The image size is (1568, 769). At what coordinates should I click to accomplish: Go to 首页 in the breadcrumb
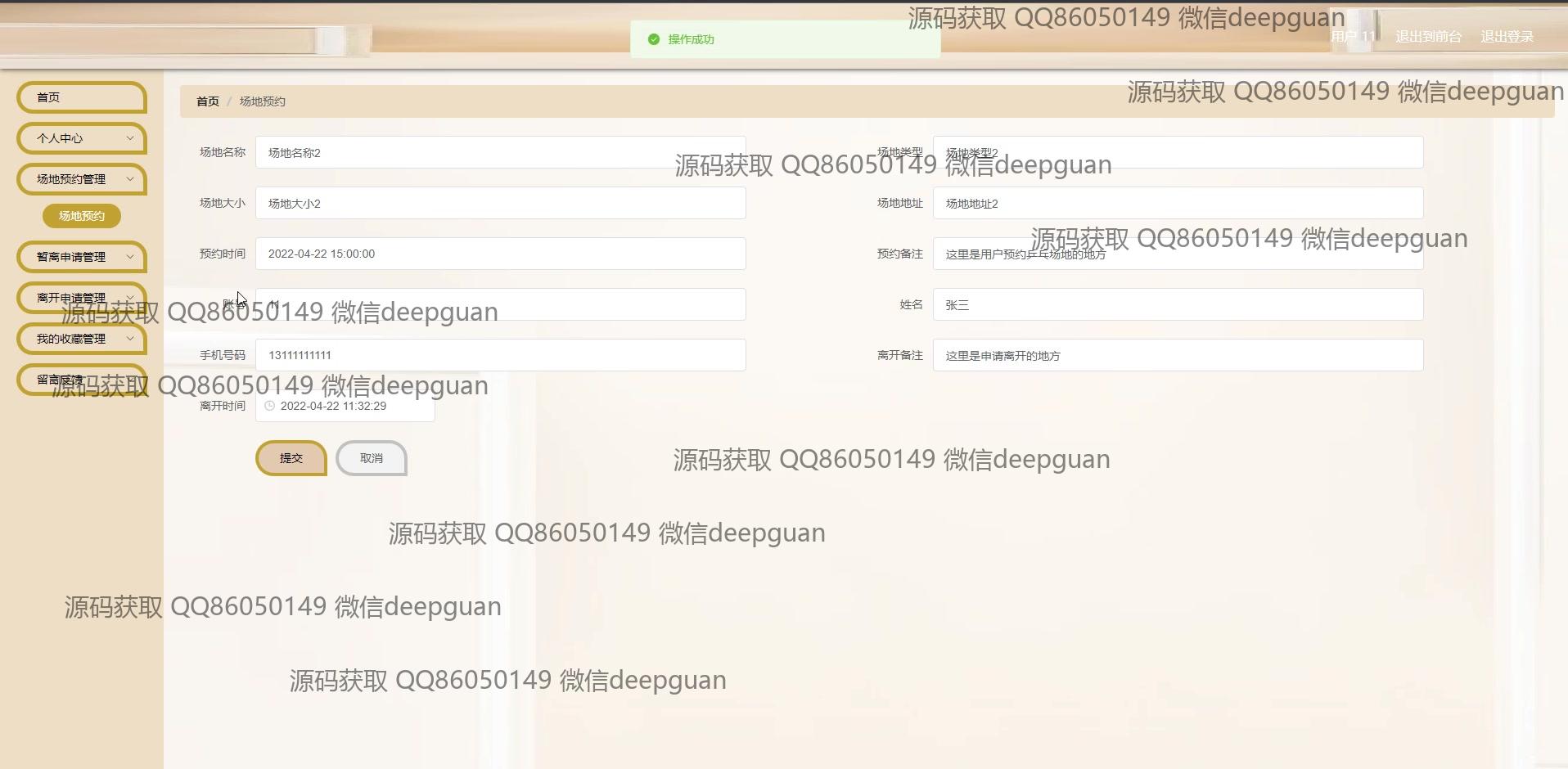(x=208, y=101)
